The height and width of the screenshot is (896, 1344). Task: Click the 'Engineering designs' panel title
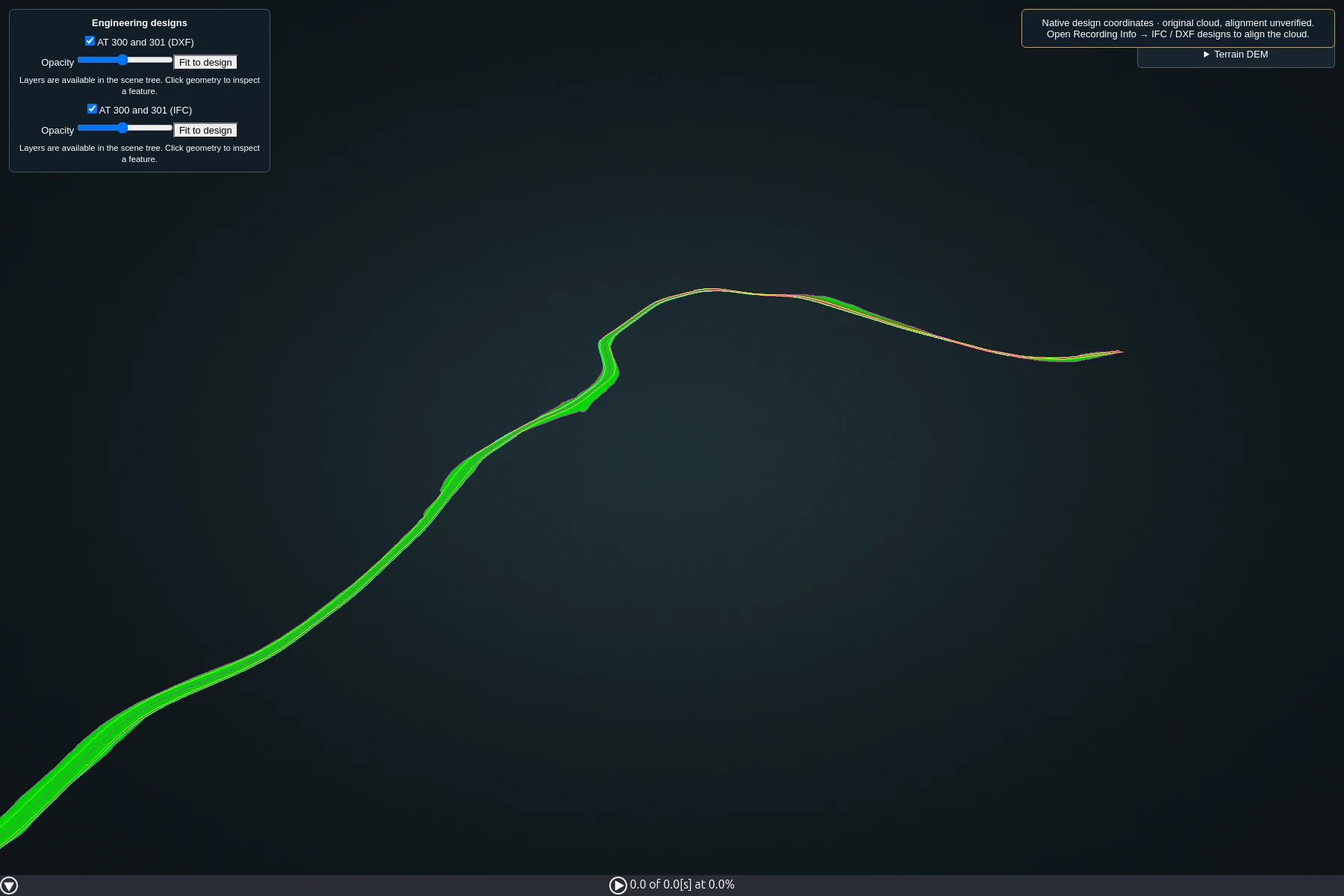140,23
